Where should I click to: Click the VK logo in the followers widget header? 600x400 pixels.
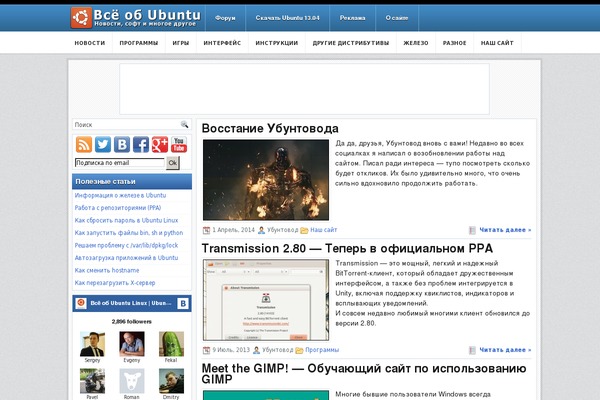tap(183, 303)
